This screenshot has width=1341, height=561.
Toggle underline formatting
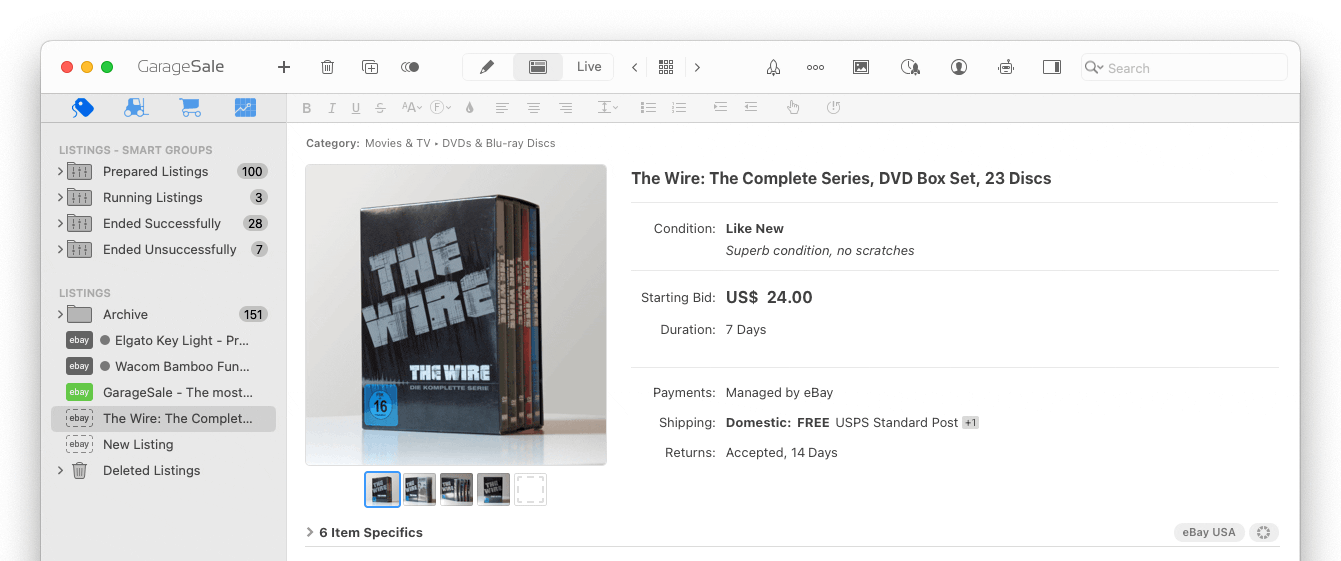click(356, 108)
